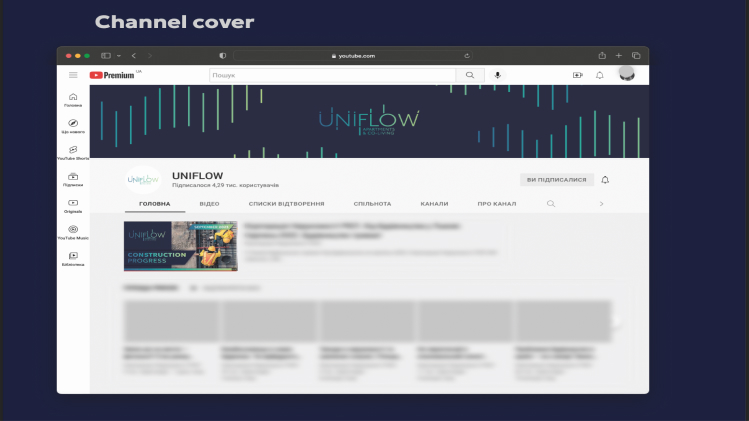This screenshot has width=749, height=421.
Task: Click the UNIFLOW channel avatar
Action: (x=143, y=180)
